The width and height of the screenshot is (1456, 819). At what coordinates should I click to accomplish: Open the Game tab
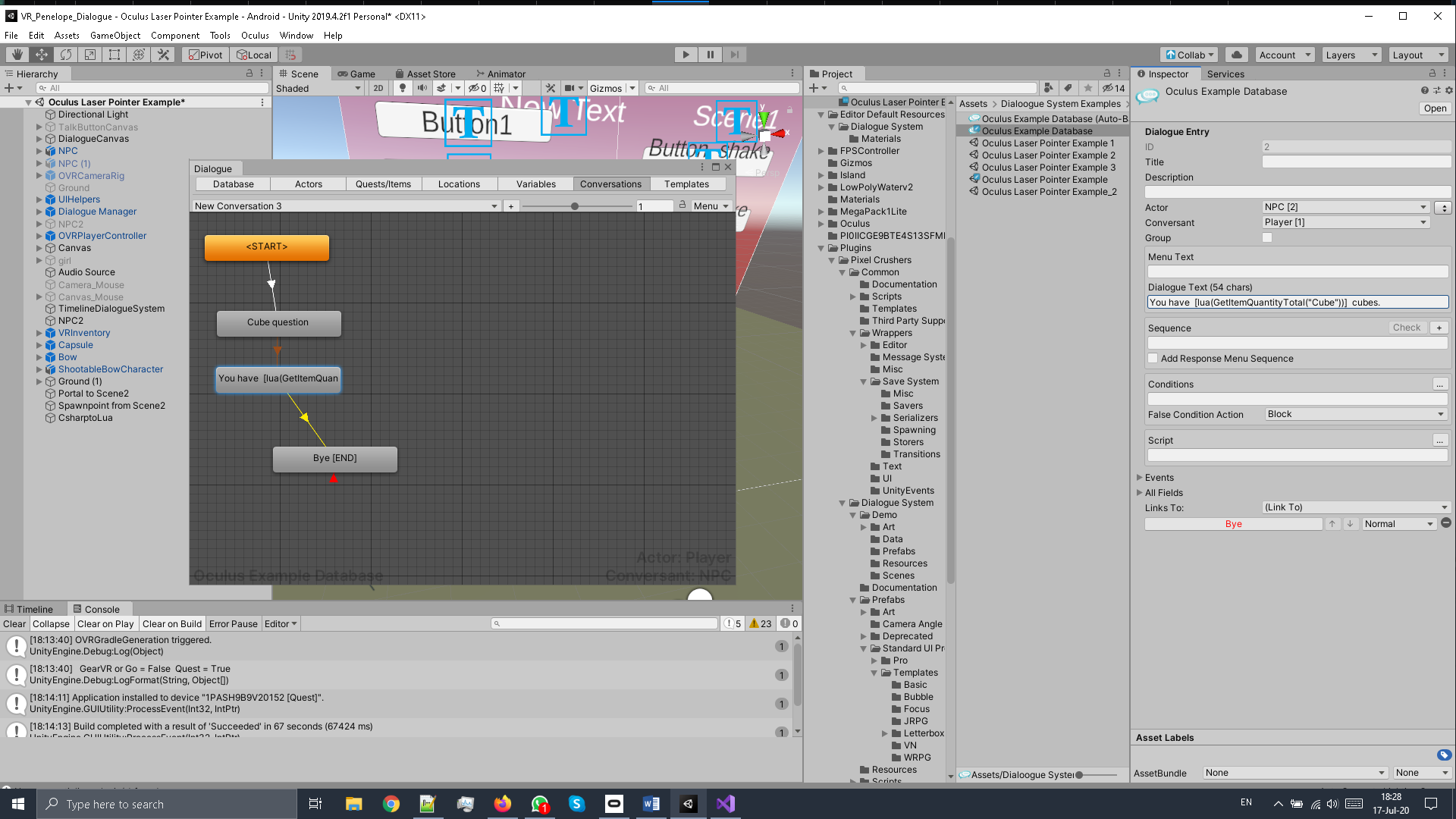click(357, 74)
